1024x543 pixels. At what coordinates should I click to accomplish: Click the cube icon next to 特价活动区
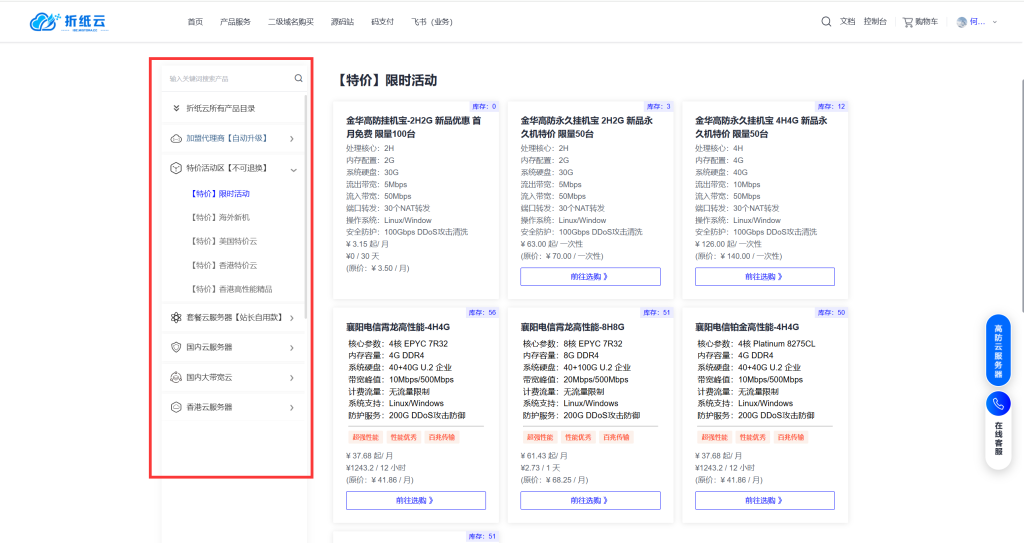coord(176,168)
